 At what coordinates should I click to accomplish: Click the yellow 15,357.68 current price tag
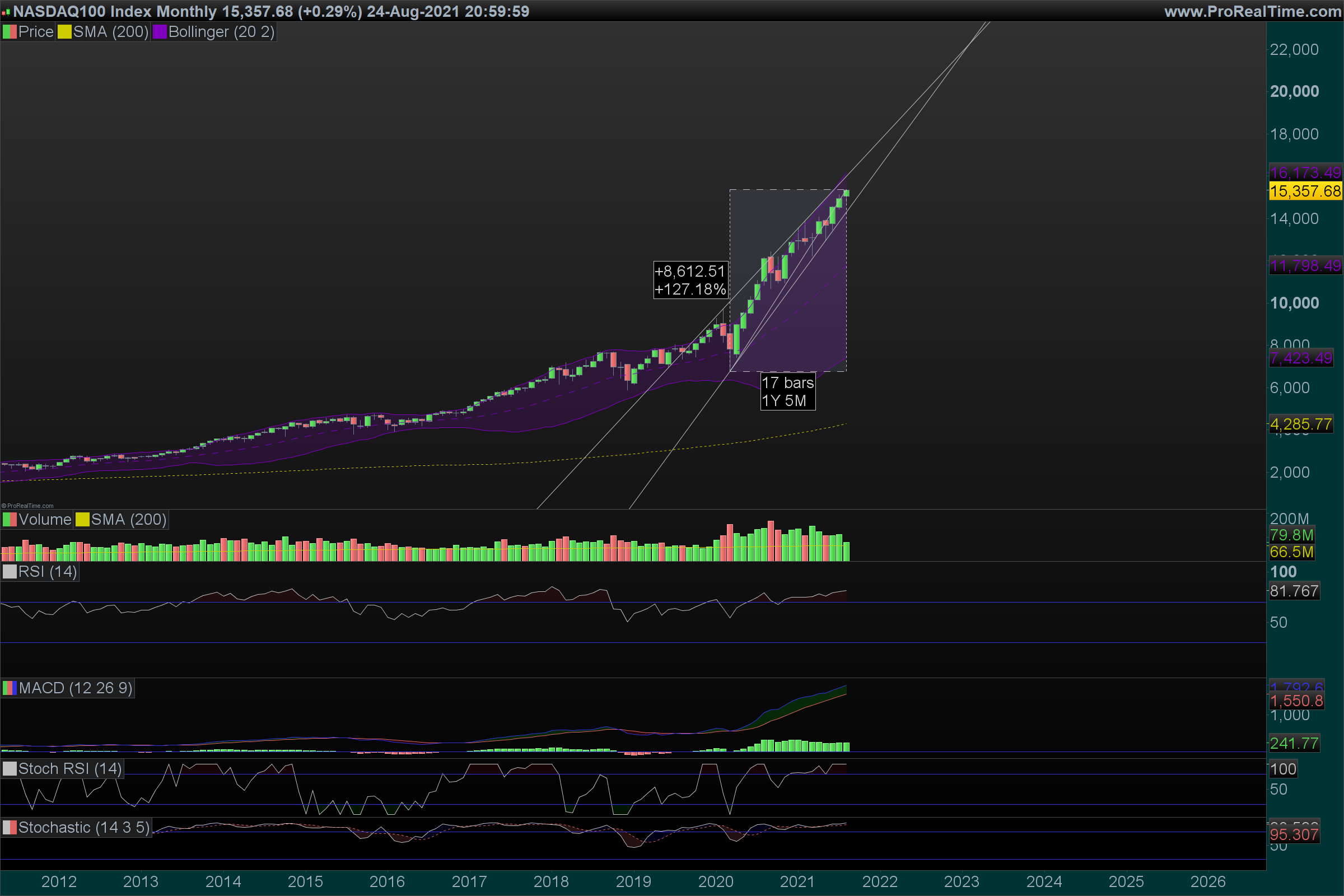(x=1305, y=191)
